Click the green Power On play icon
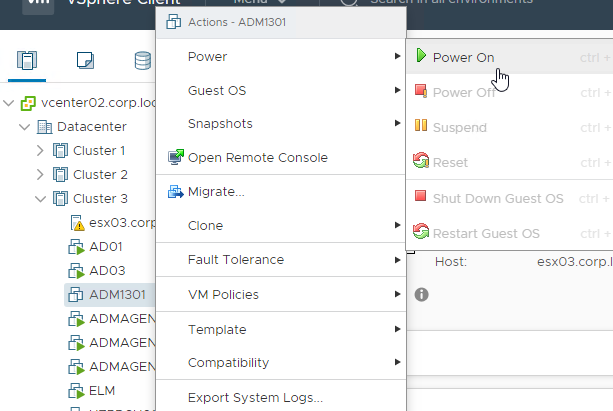 (x=421, y=56)
